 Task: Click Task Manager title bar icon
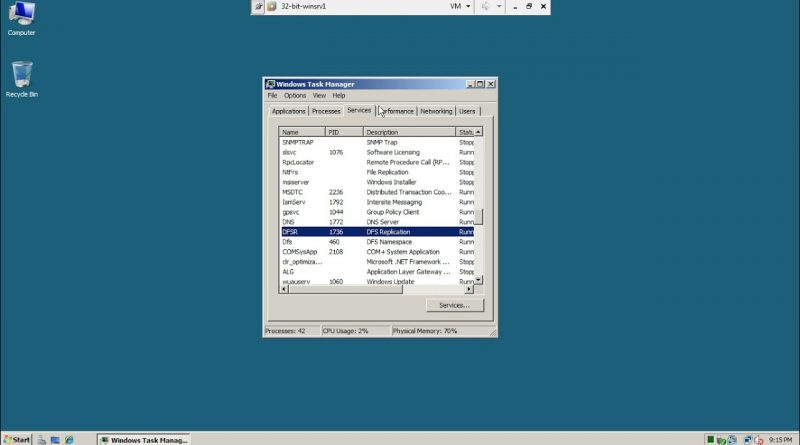point(270,84)
